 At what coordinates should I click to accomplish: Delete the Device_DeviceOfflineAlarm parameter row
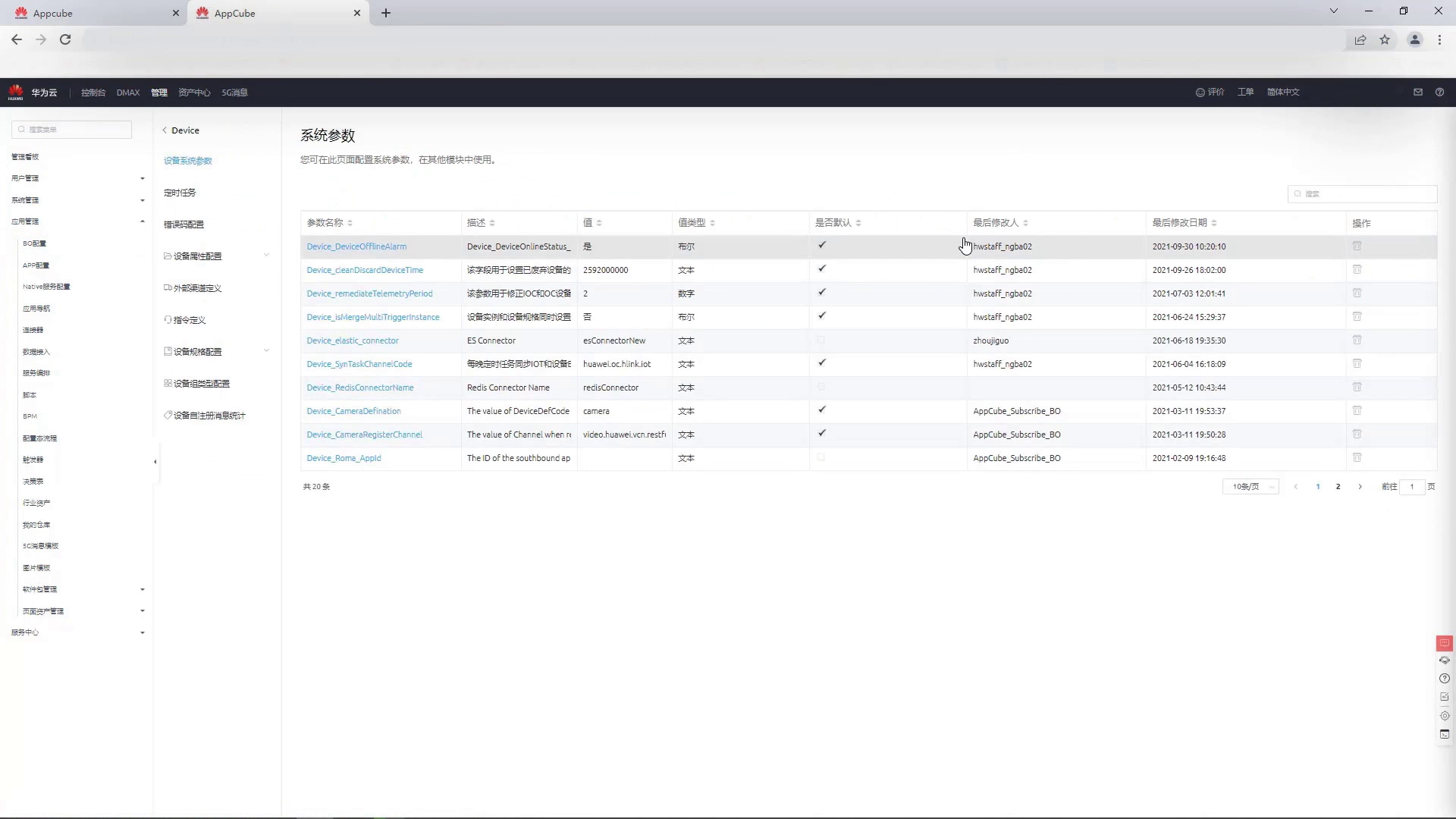1357,246
